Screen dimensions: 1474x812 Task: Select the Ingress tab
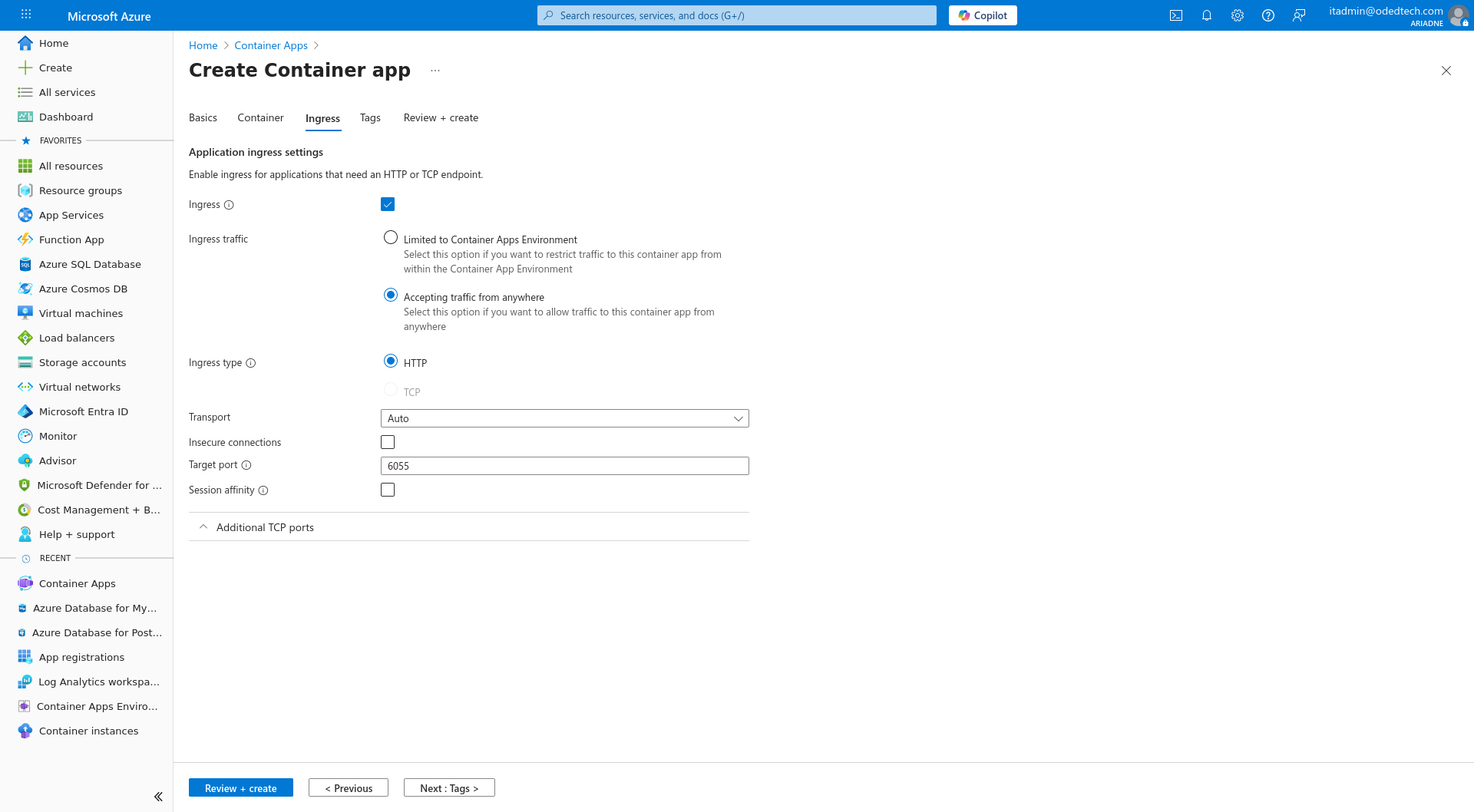(322, 118)
